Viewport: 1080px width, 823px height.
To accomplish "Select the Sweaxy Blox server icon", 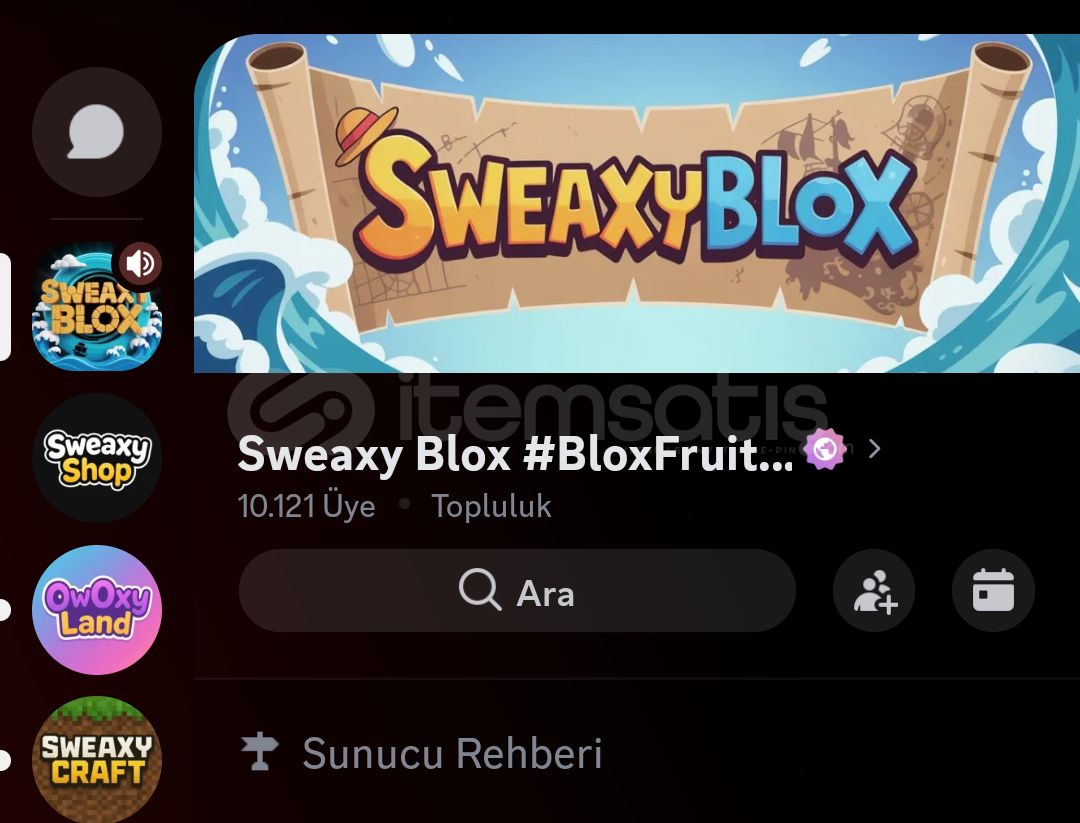I will (x=96, y=306).
